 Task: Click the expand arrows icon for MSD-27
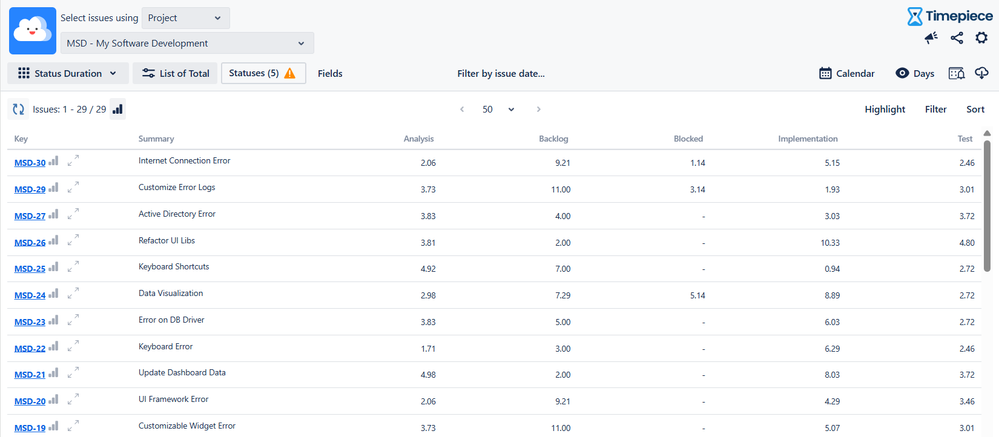click(x=73, y=214)
